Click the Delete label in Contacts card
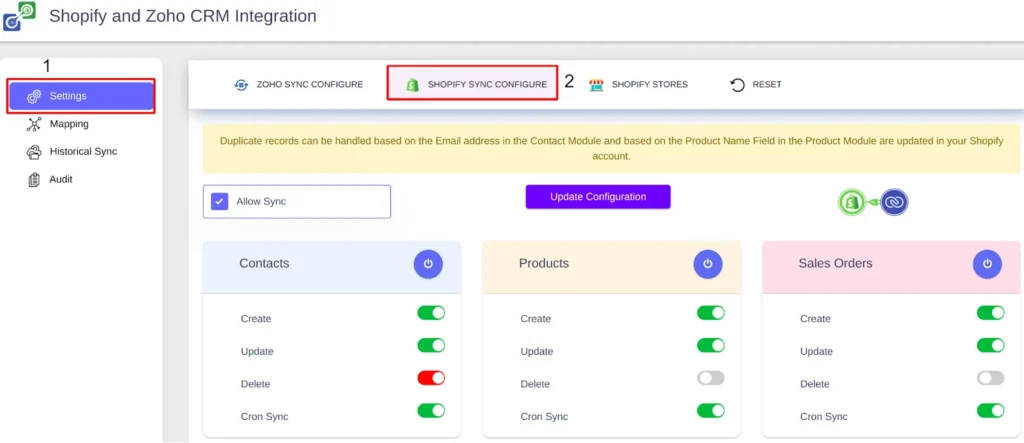Screen dimensions: 1024x443 click(x=255, y=384)
